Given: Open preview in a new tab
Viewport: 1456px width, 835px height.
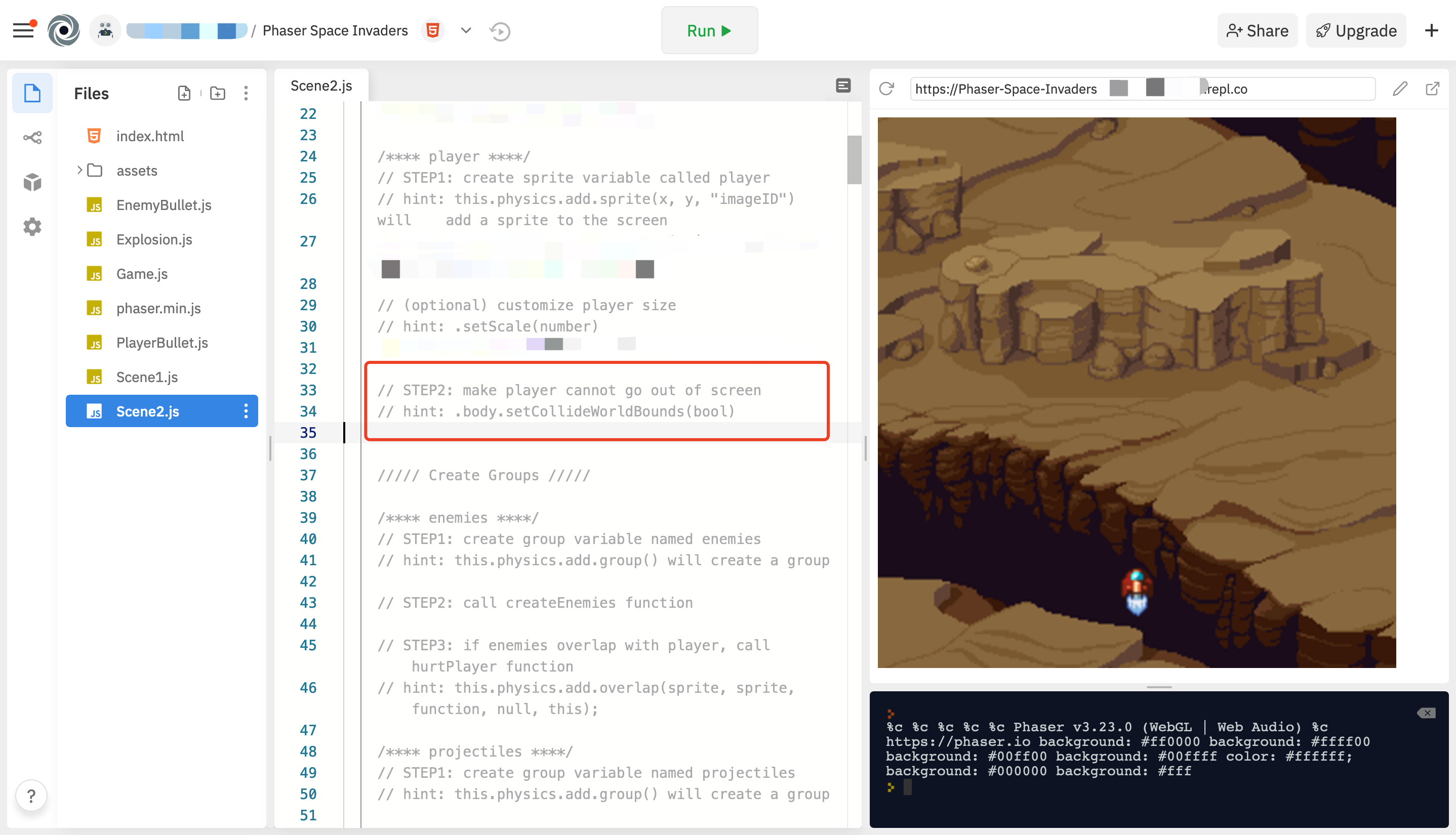Looking at the screenshot, I should (x=1433, y=89).
